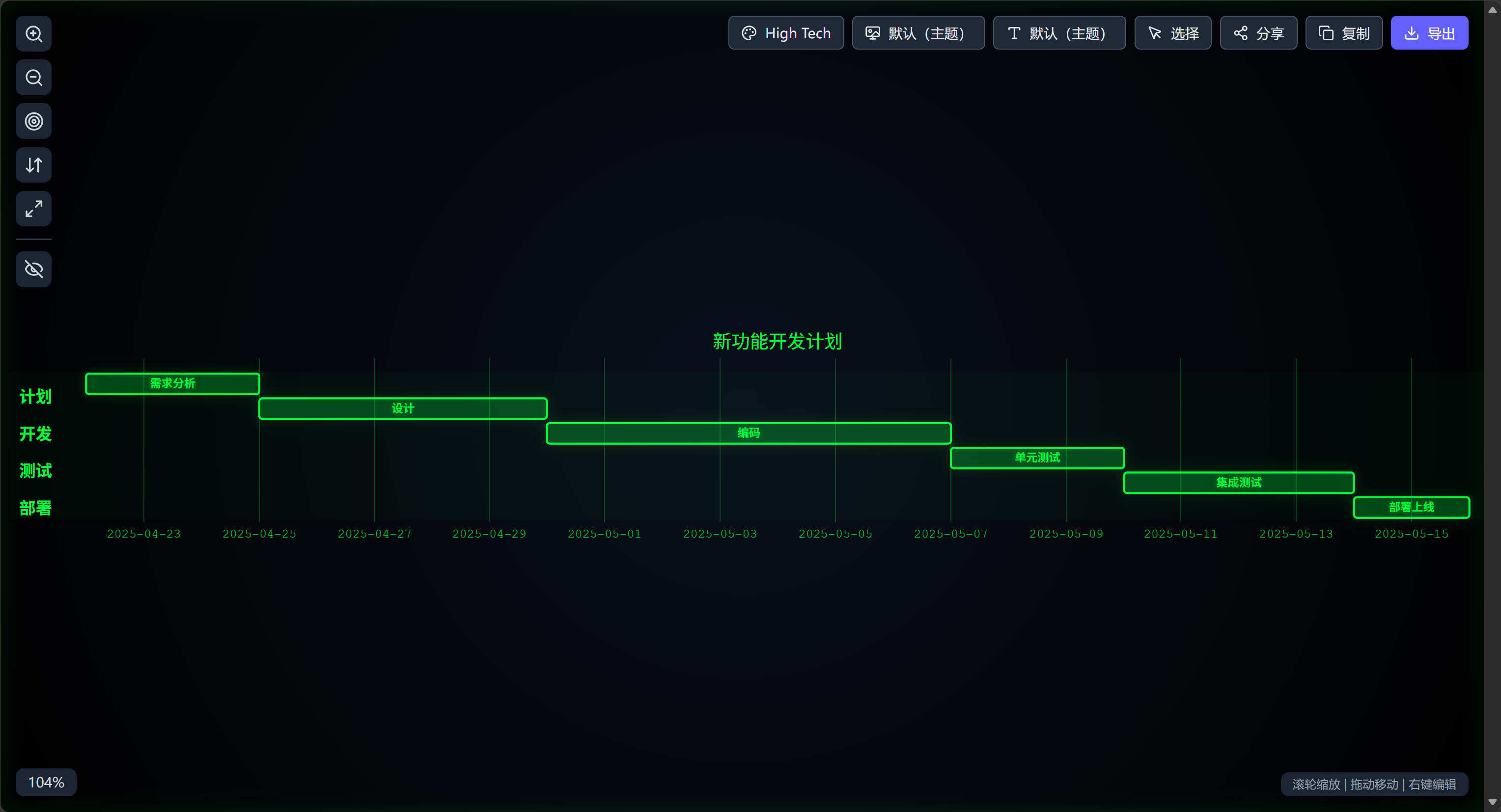Enter fullscreen with the expand arrows icon
The height and width of the screenshot is (812, 1501).
[x=34, y=209]
